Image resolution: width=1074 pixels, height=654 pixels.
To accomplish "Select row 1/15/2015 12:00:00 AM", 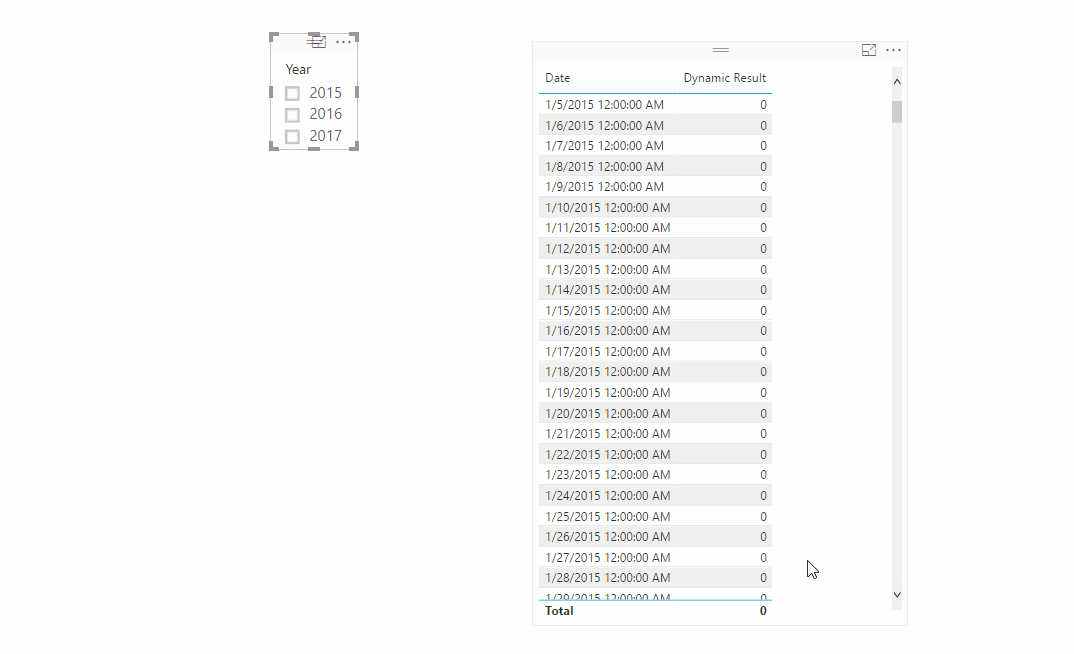I will tap(655, 310).
